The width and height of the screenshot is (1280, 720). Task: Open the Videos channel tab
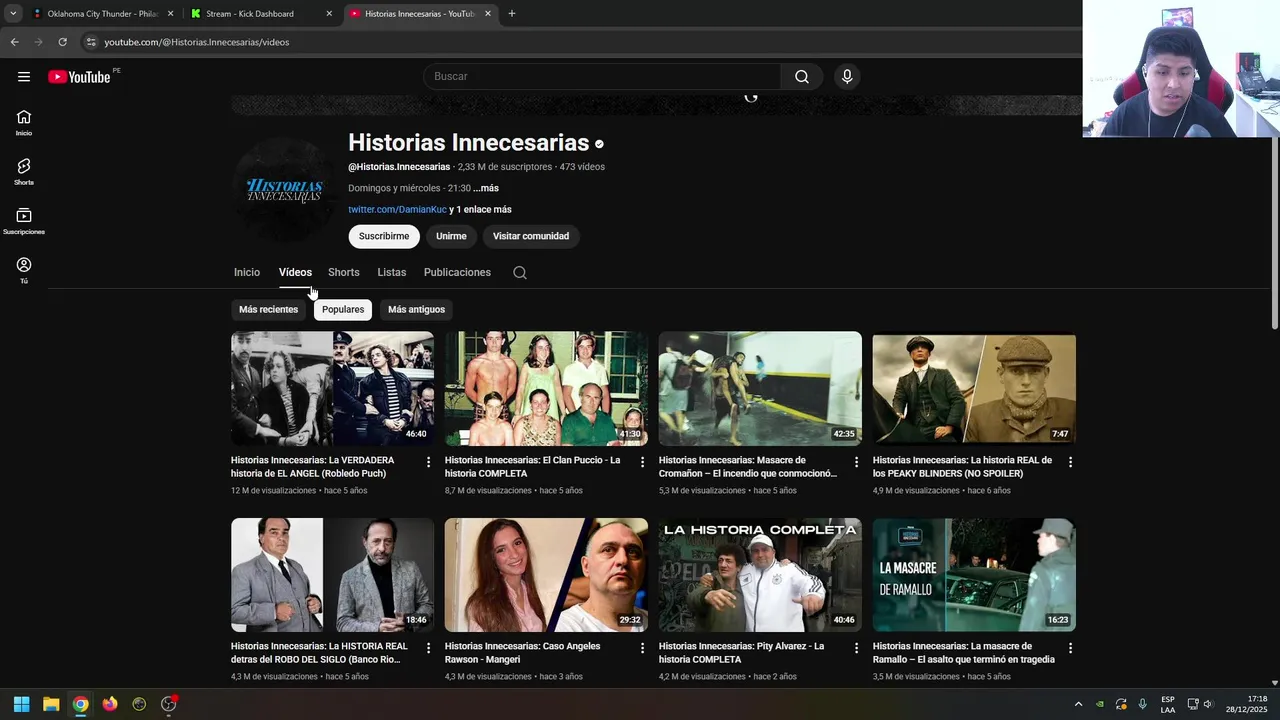(x=295, y=272)
